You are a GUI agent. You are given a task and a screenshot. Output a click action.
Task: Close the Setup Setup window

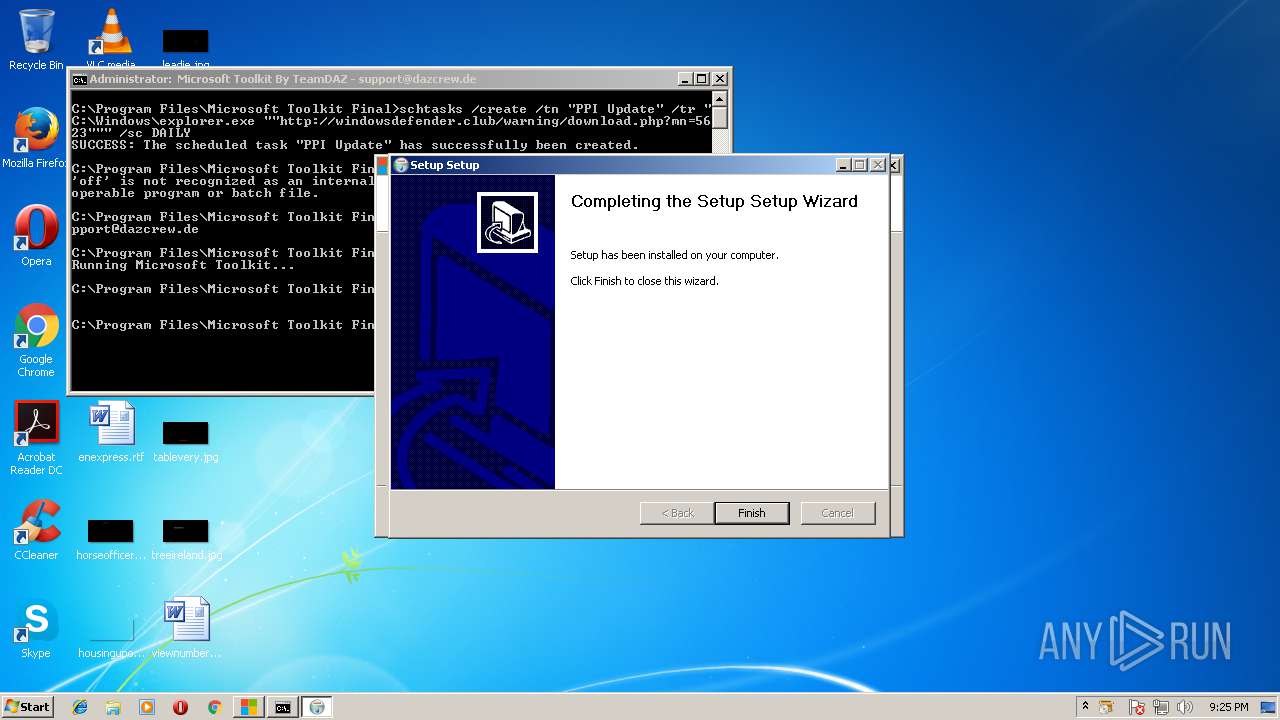coord(877,165)
